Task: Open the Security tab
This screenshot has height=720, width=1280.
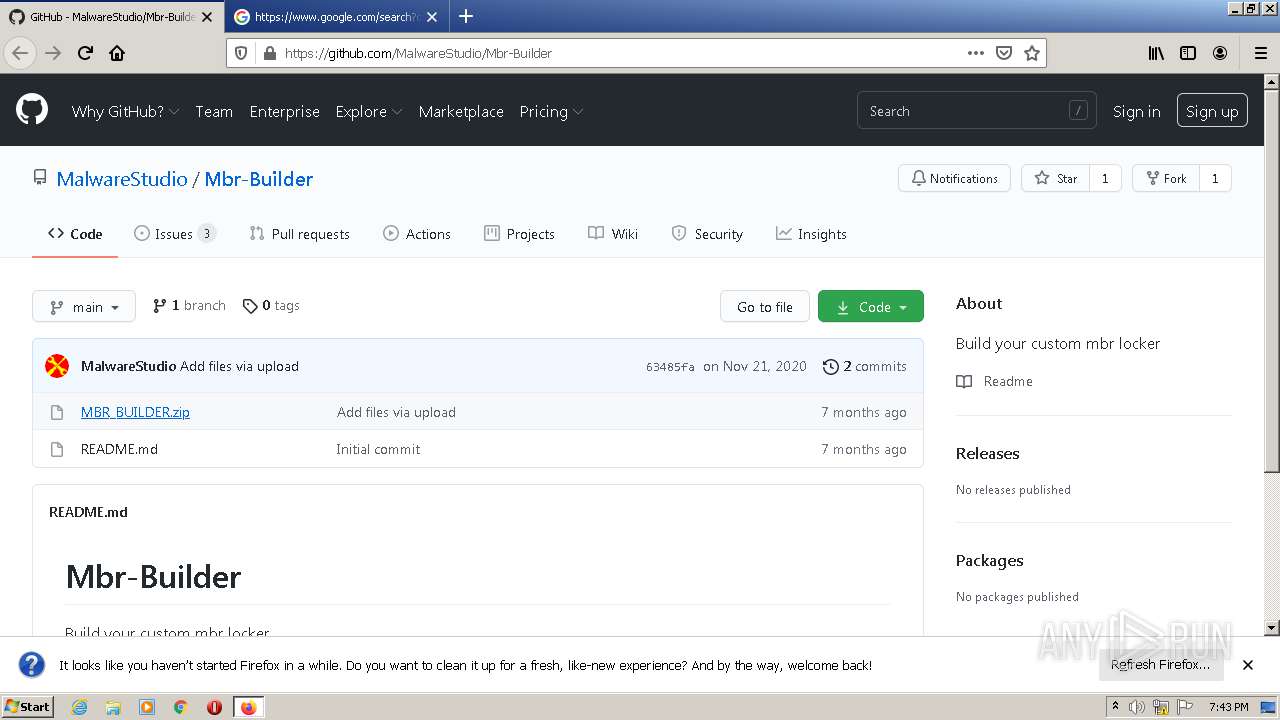Action: 707,234
